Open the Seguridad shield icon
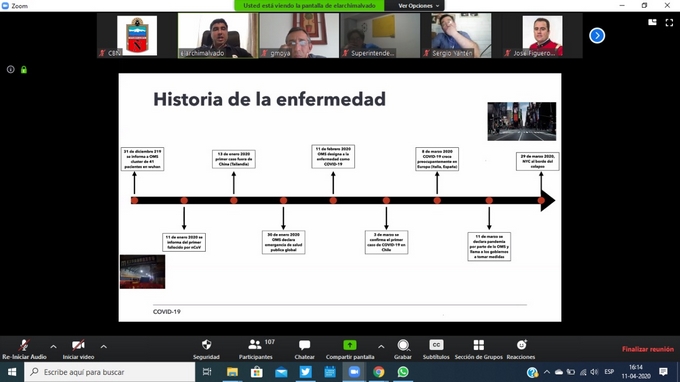680x382 pixels. point(206,345)
